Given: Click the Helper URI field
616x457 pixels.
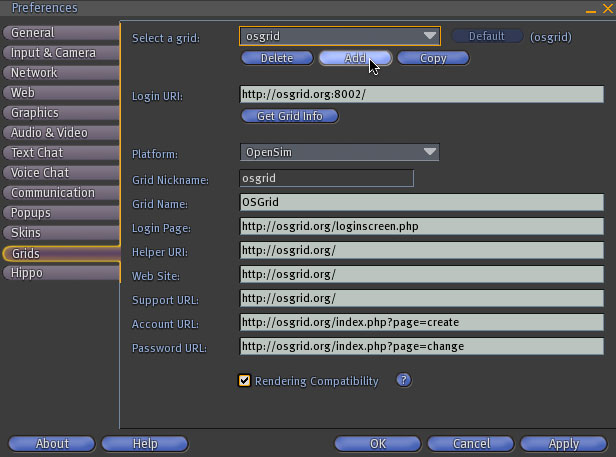Looking at the screenshot, I should pyautogui.click(x=422, y=250).
